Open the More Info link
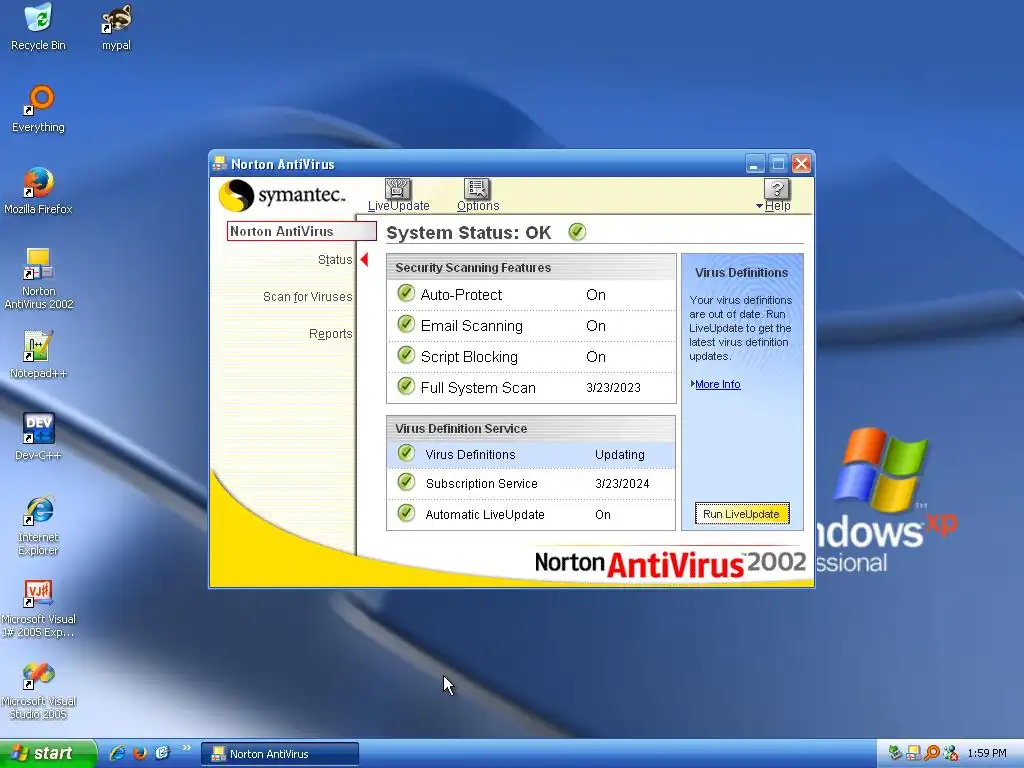Image resolution: width=1024 pixels, height=768 pixels. (x=718, y=384)
